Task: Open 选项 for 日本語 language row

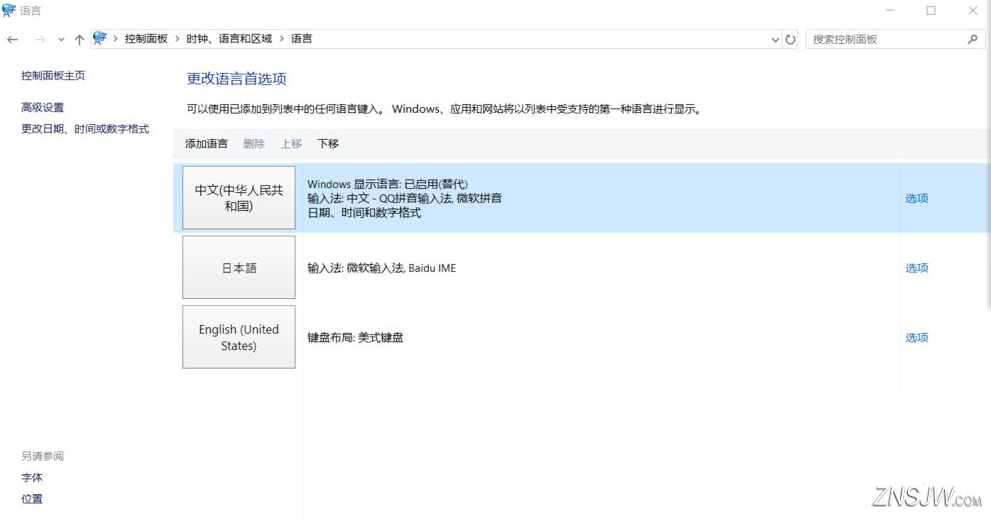Action: (x=916, y=268)
